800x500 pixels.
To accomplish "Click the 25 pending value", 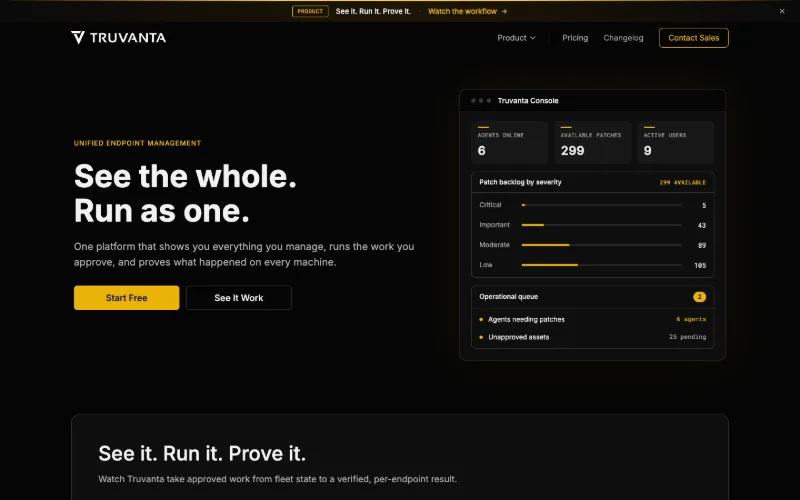I will pos(687,337).
